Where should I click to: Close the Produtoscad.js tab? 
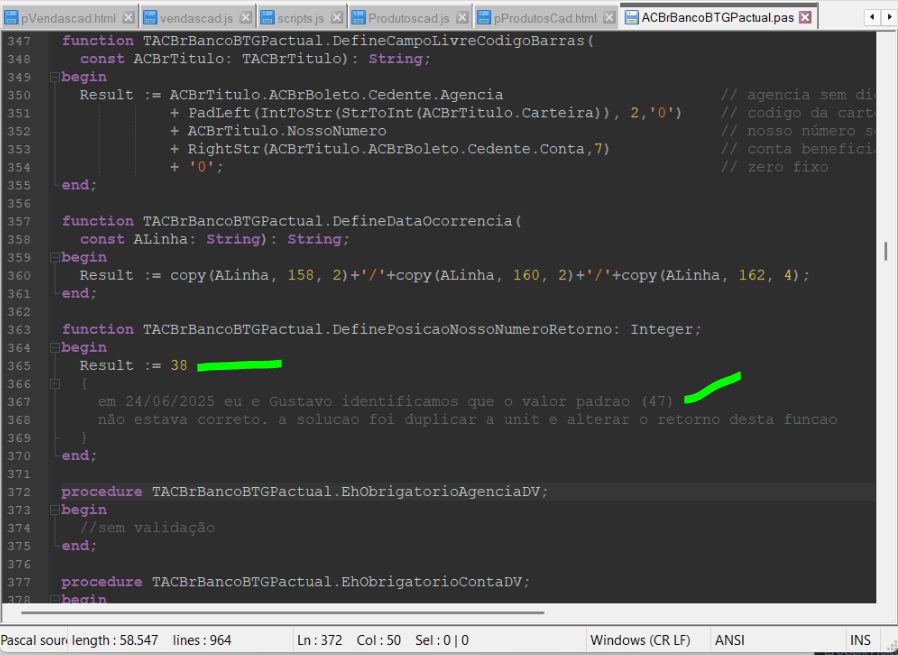click(x=462, y=18)
